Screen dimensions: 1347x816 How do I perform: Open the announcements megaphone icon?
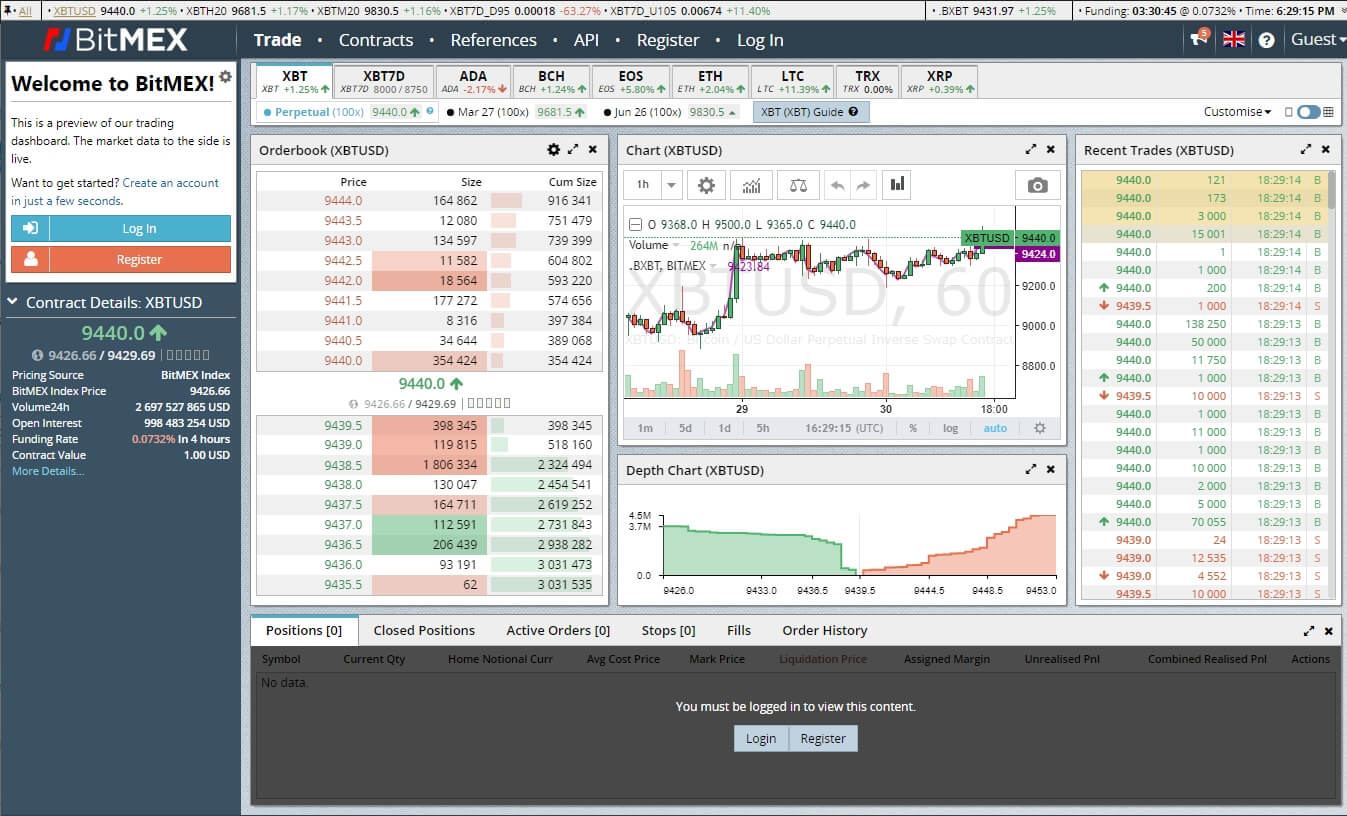click(1198, 39)
